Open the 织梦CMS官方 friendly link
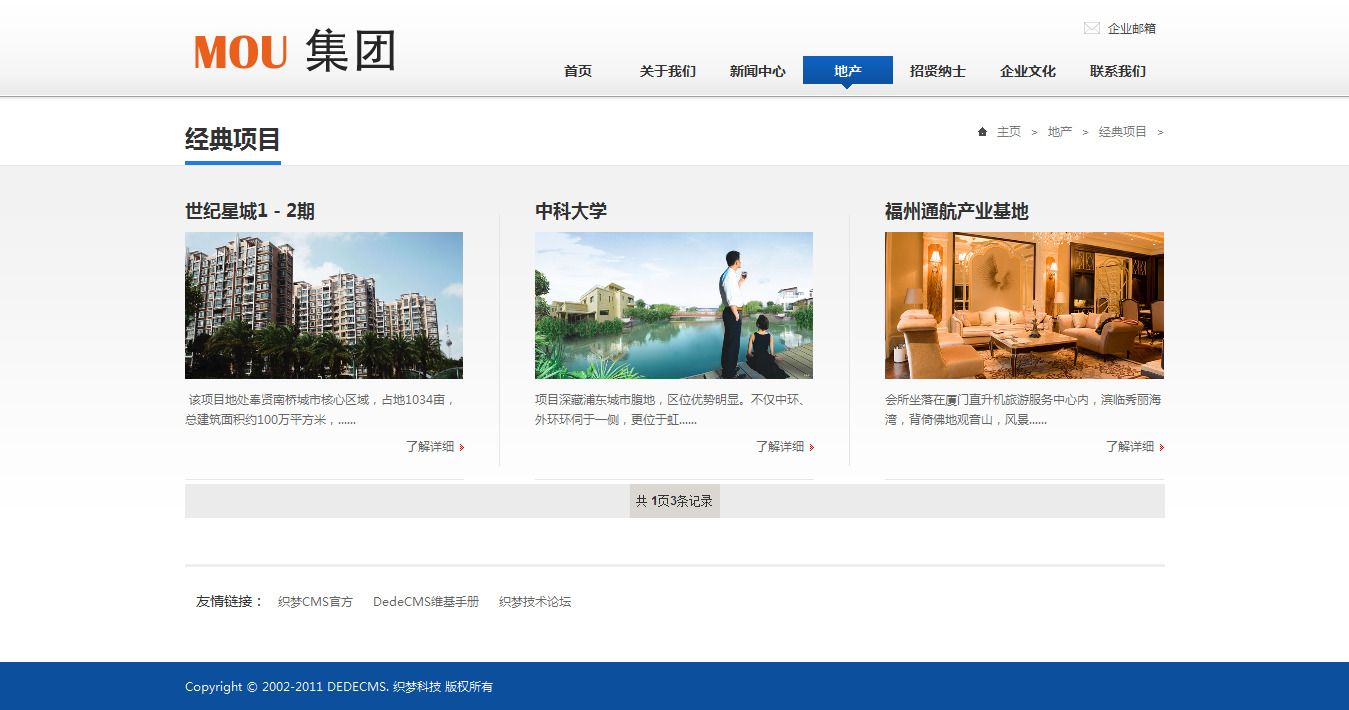Viewport: 1349px width, 710px height. [315, 602]
